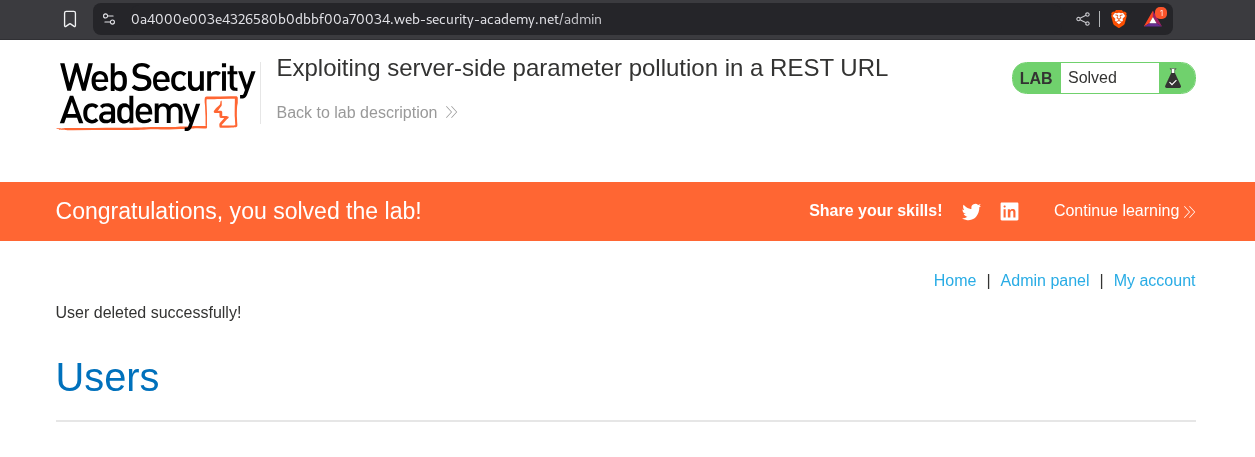1255x457 pixels.
Task: Share on LinkedIn via its icon
Action: click(x=1010, y=211)
